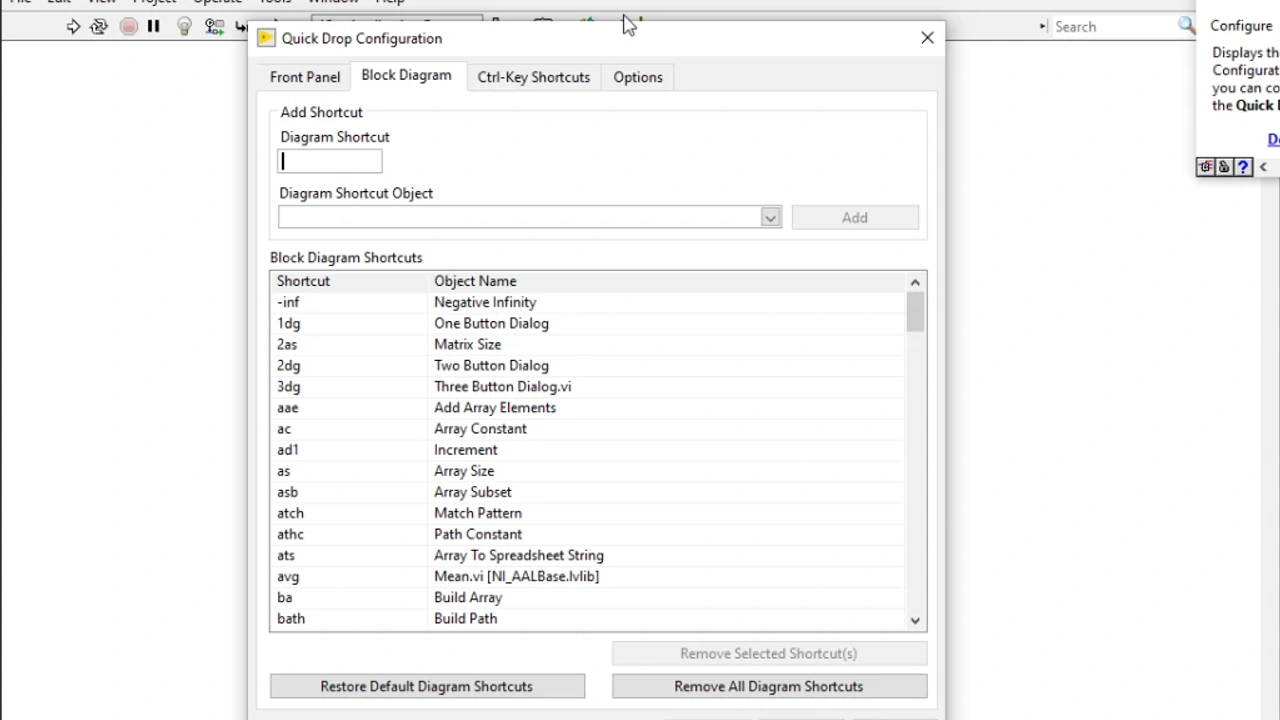Select the Build Array row
Viewport: 1280px width, 720px height.
[x=588, y=597]
